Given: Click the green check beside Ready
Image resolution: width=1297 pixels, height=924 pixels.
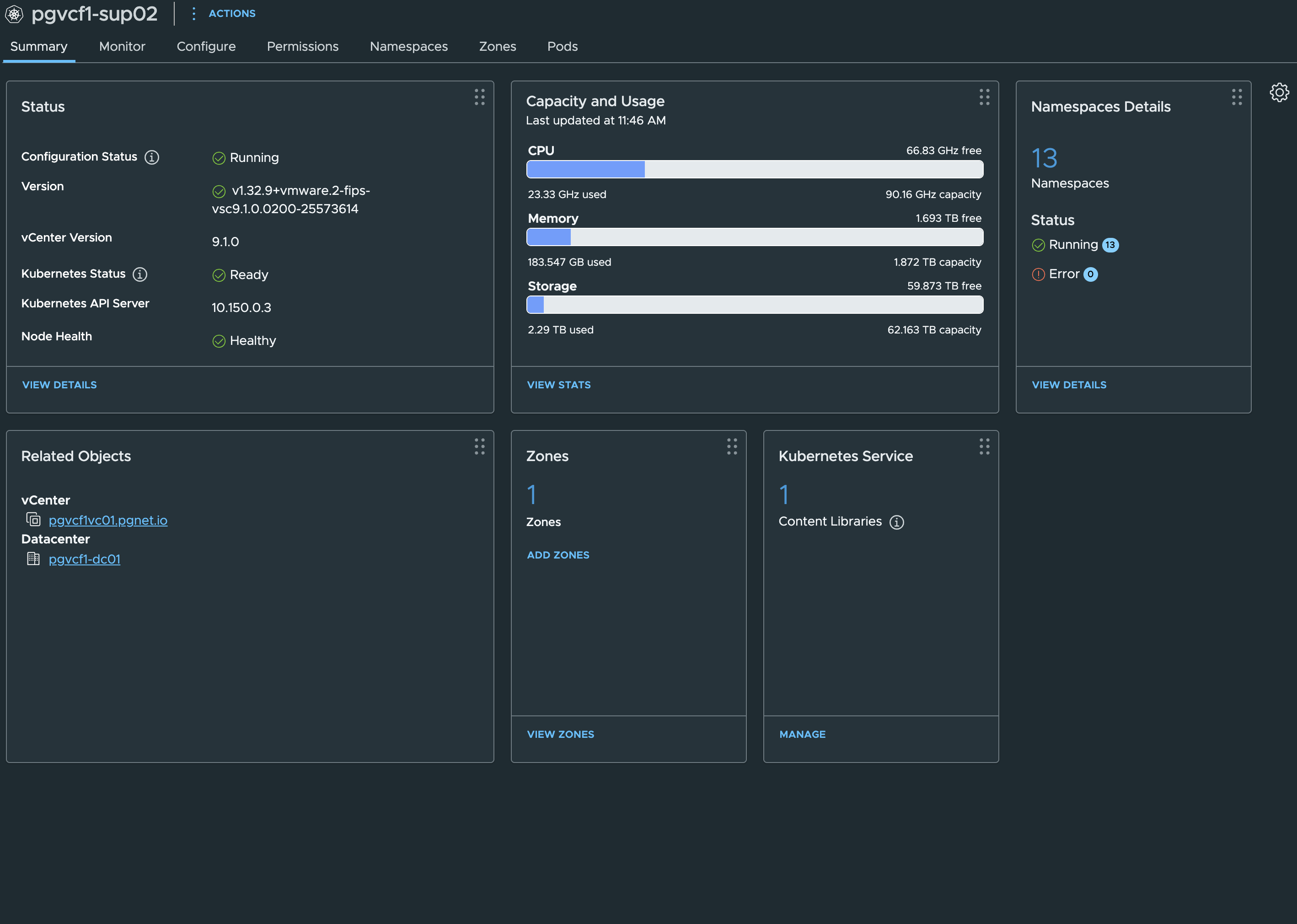Looking at the screenshot, I should (219, 275).
